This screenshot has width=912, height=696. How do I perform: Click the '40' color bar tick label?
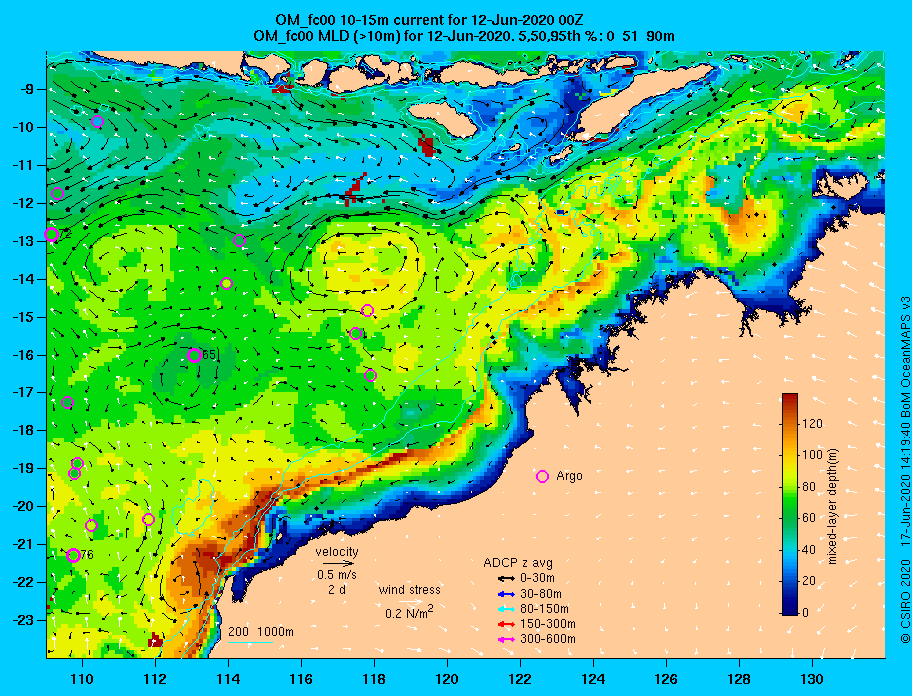[x=809, y=549]
